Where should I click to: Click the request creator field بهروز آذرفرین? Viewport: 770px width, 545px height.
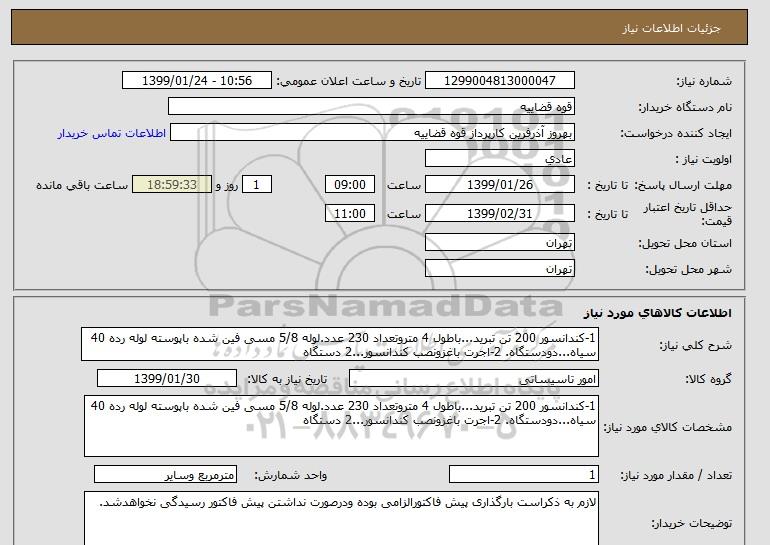point(372,133)
